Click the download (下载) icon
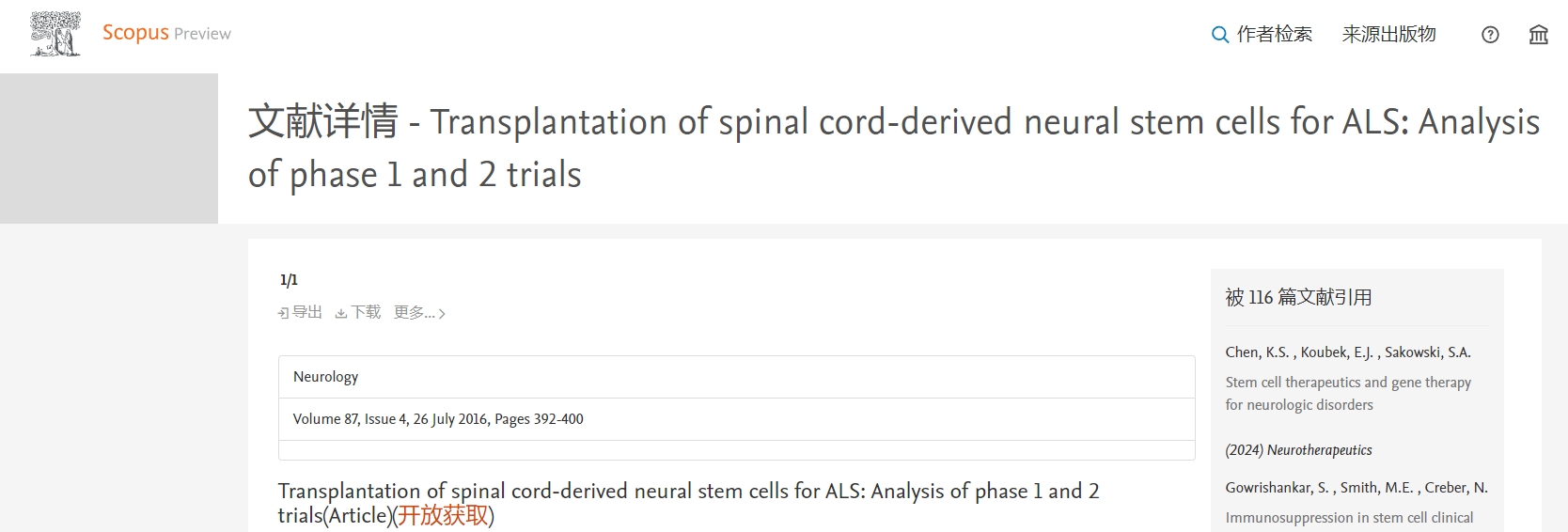The image size is (1568, 532). coord(340,313)
